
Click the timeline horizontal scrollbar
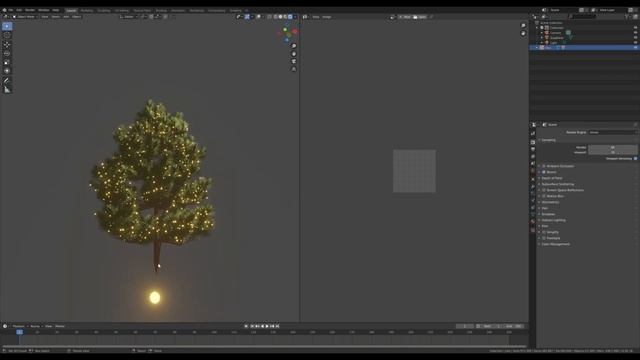pos(263,346)
